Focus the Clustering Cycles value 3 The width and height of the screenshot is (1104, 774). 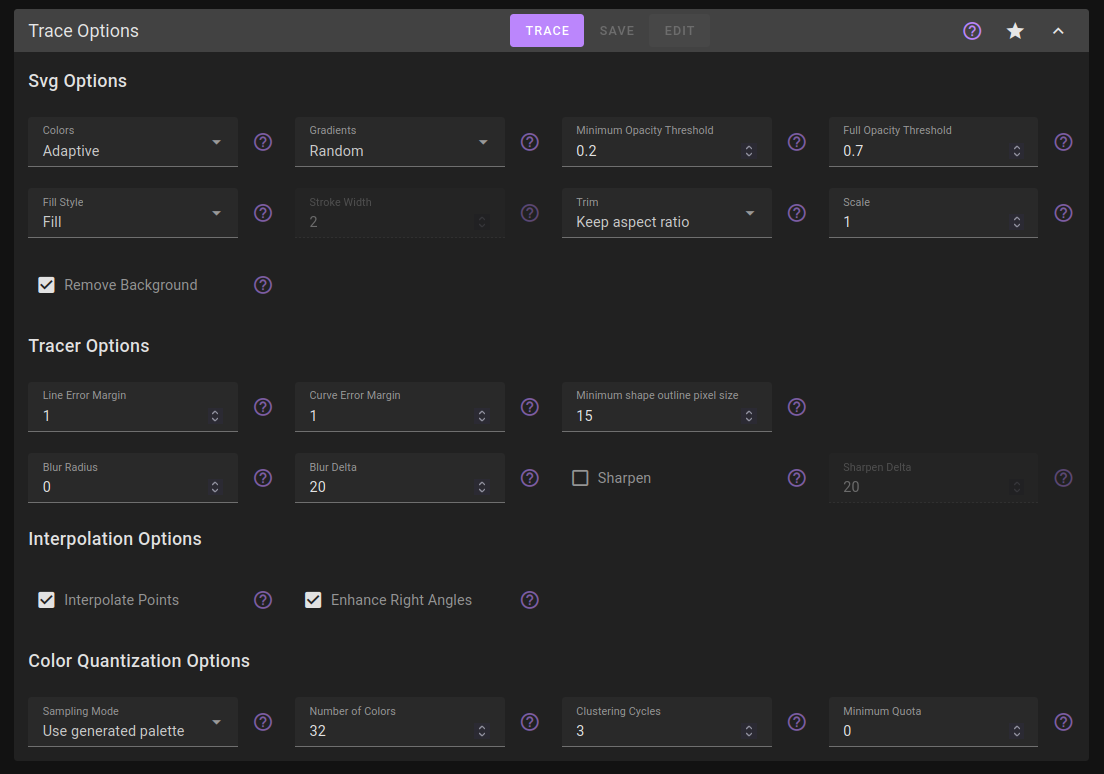pos(580,731)
